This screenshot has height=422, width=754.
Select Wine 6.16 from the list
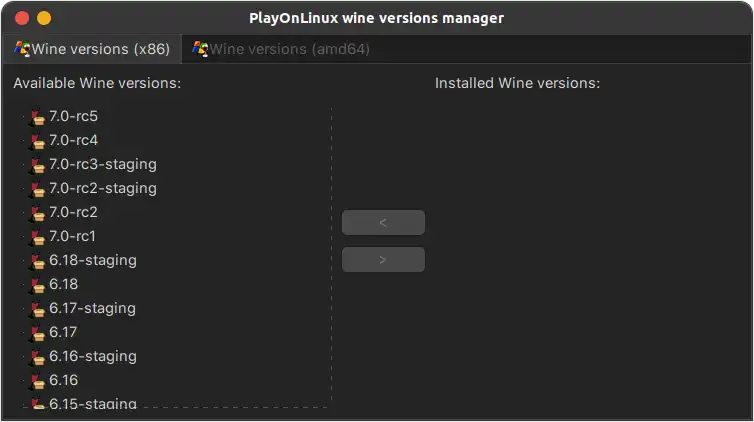(63, 381)
